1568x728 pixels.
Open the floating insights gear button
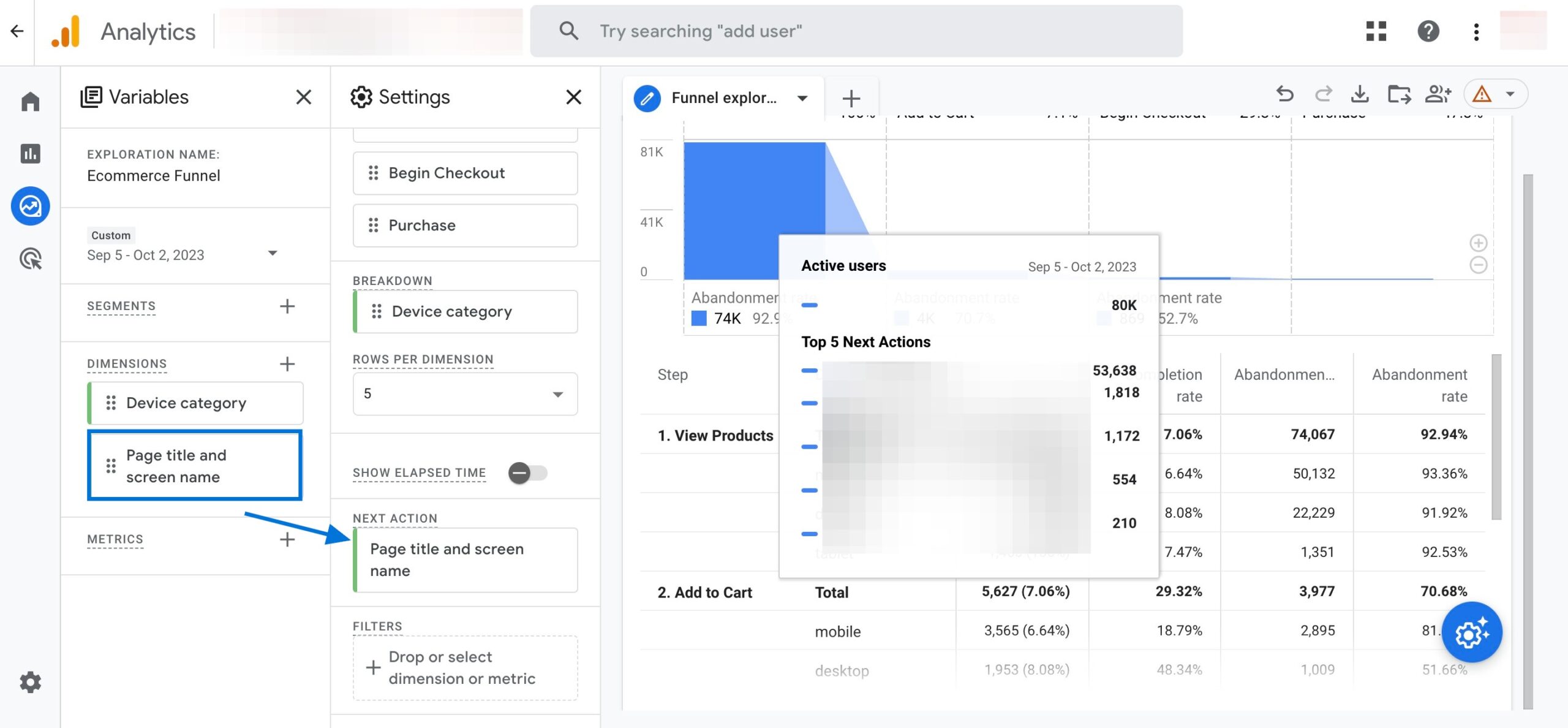1471,632
